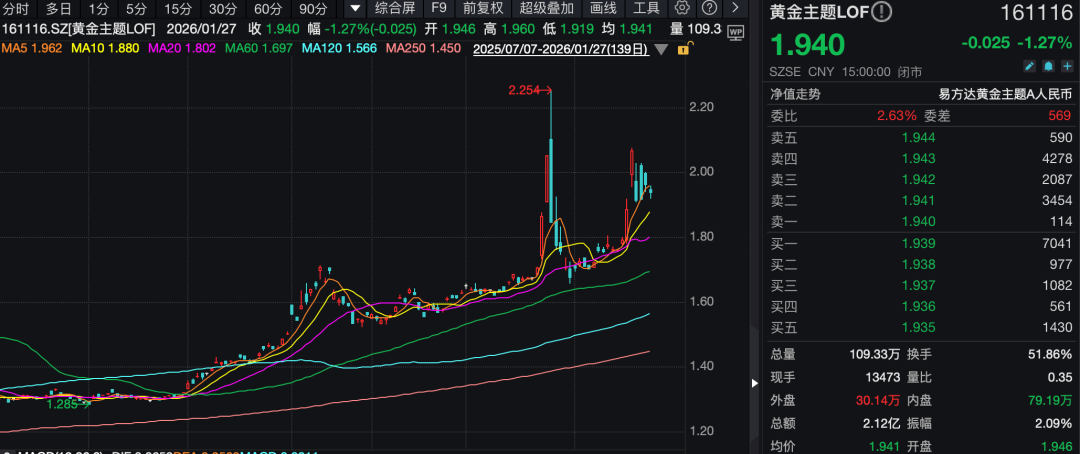Open the 工具 tools menu
Screen dimensions: 1080x454
[x=647, y=8]
